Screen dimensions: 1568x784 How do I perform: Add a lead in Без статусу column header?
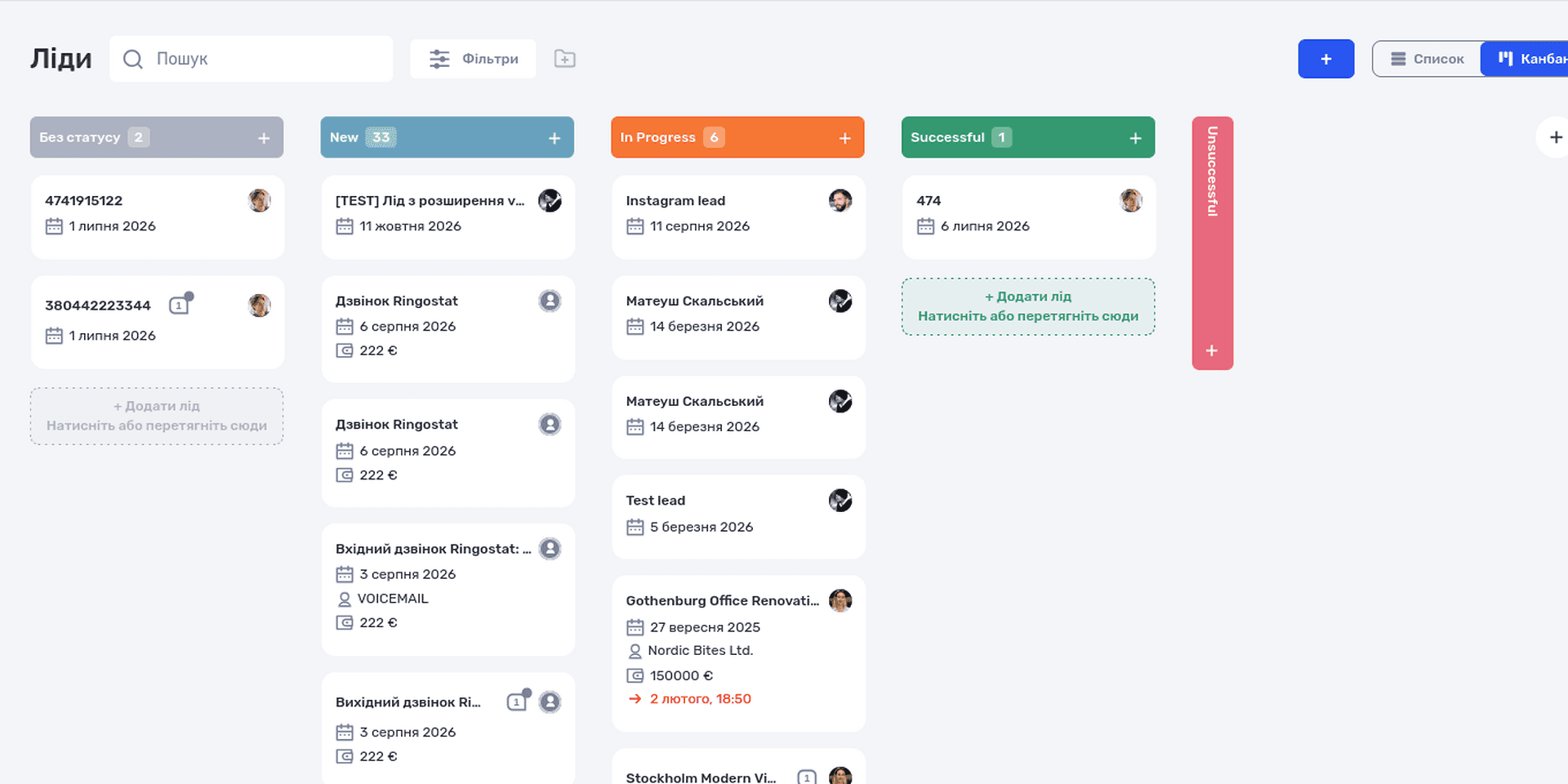(x=264, y=138)
